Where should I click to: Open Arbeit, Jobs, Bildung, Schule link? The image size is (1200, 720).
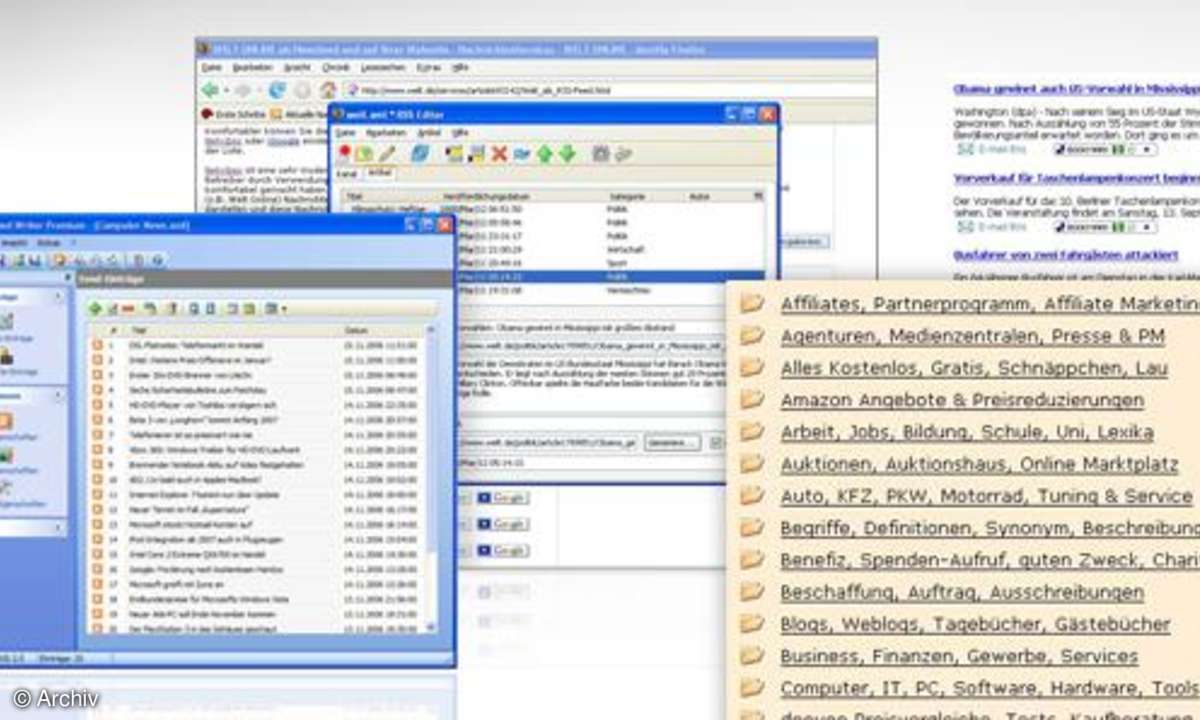click(x=967, y=432)
